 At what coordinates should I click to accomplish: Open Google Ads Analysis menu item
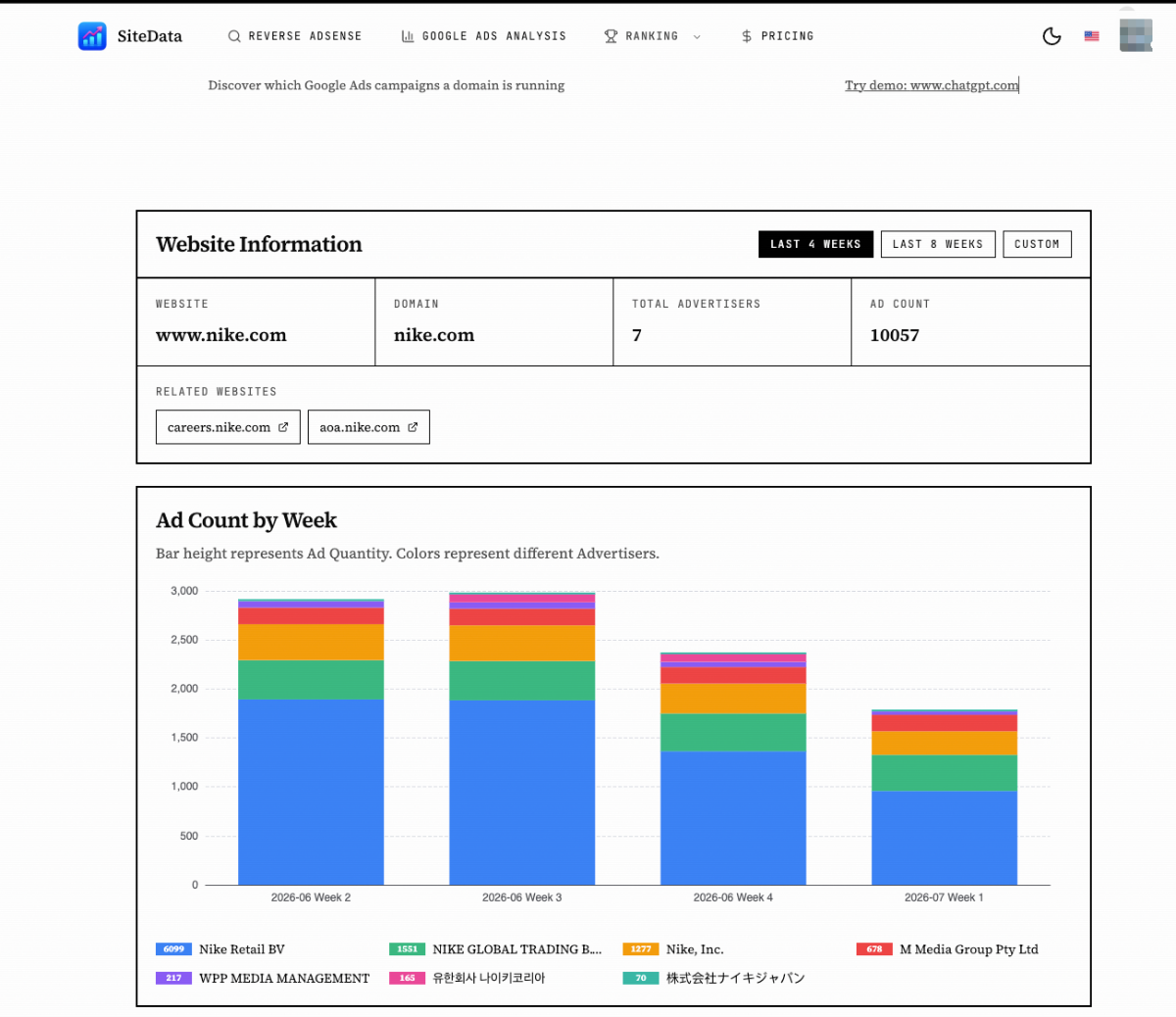484,36
